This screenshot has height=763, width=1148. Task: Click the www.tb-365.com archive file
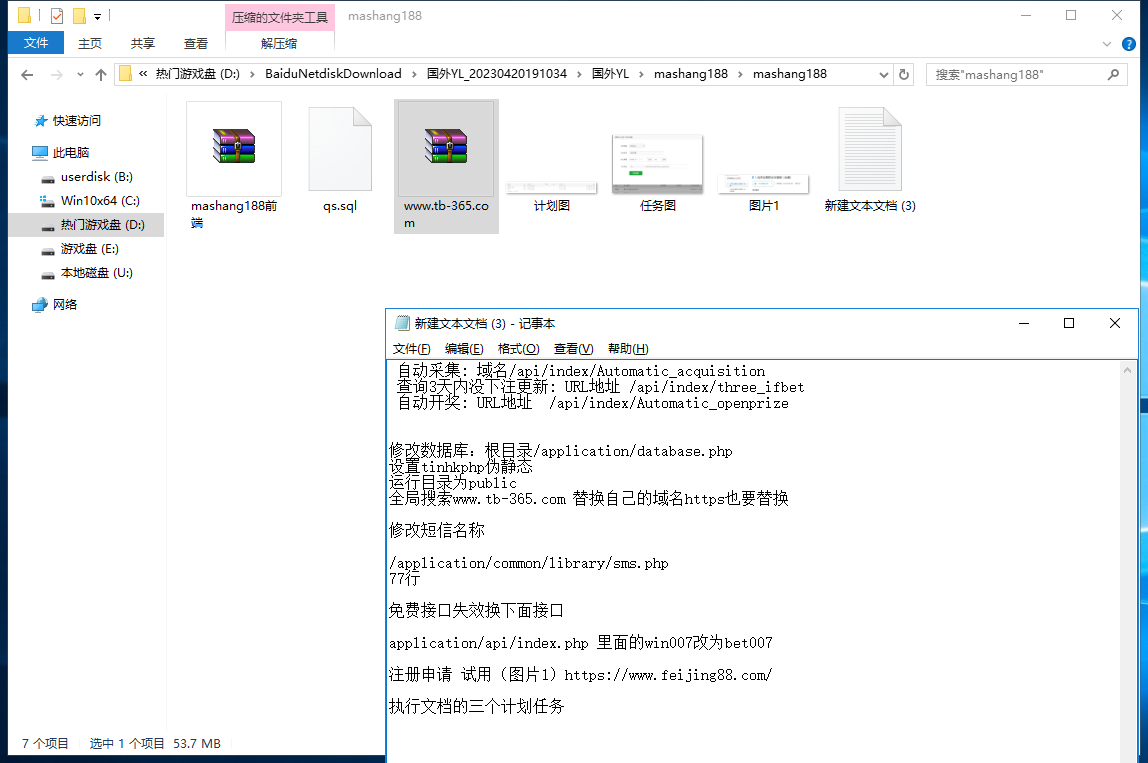coord(445,148)
